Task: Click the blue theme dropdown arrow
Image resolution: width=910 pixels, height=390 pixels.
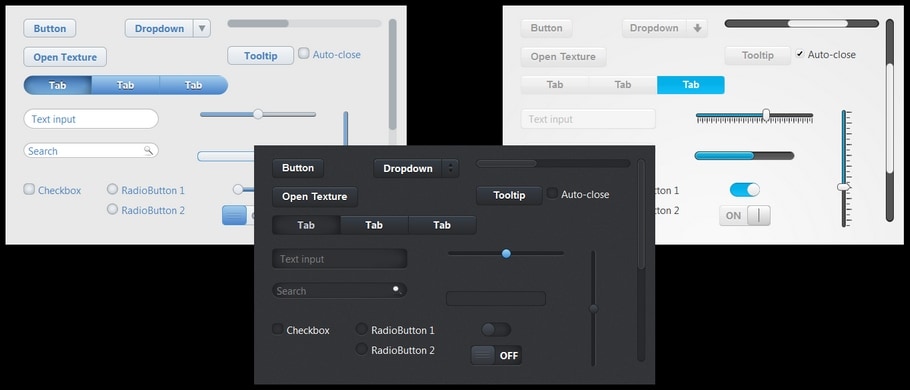Action: 202,28
